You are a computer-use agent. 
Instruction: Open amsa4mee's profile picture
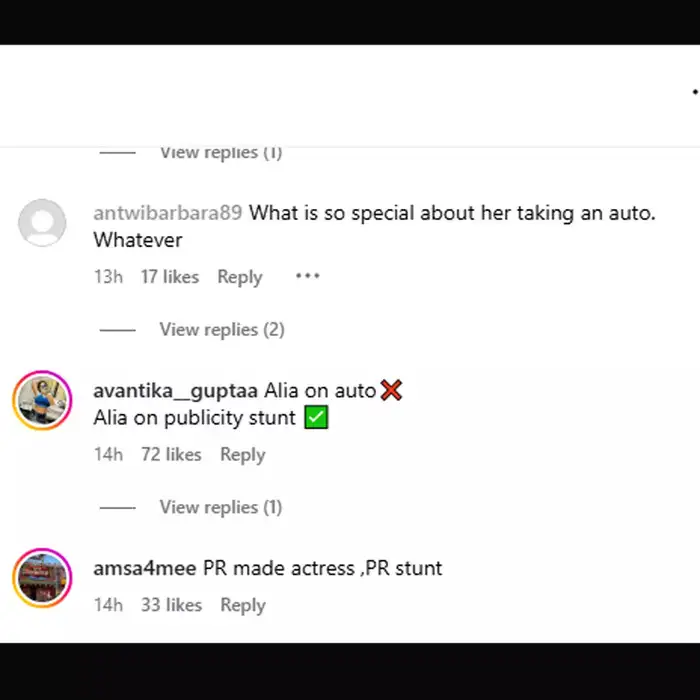[42, 577]
